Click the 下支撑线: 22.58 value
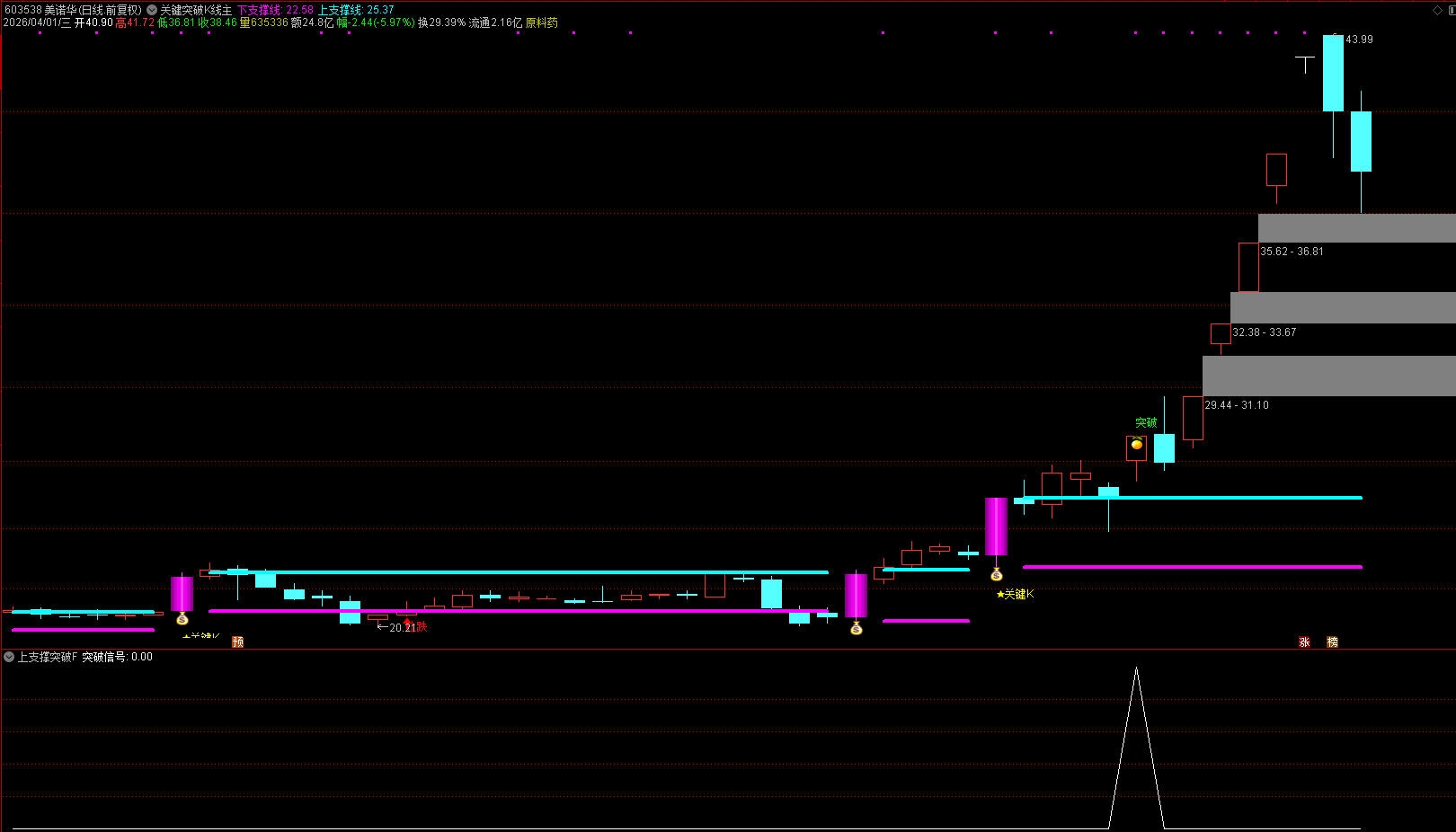Image resolution: width=1456 pixels, height=832 pixels. pyautogui.click(x=275, y=10)
